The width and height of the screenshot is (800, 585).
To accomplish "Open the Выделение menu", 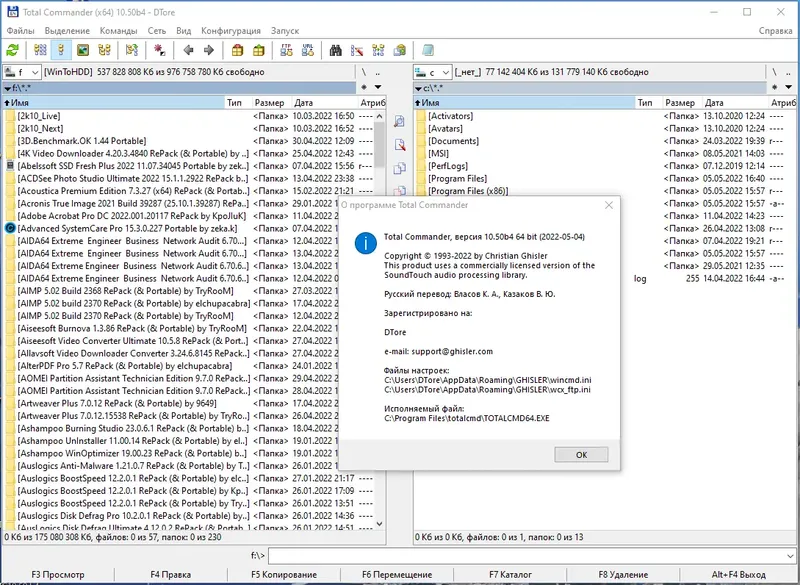I will (x=67, y=31).
